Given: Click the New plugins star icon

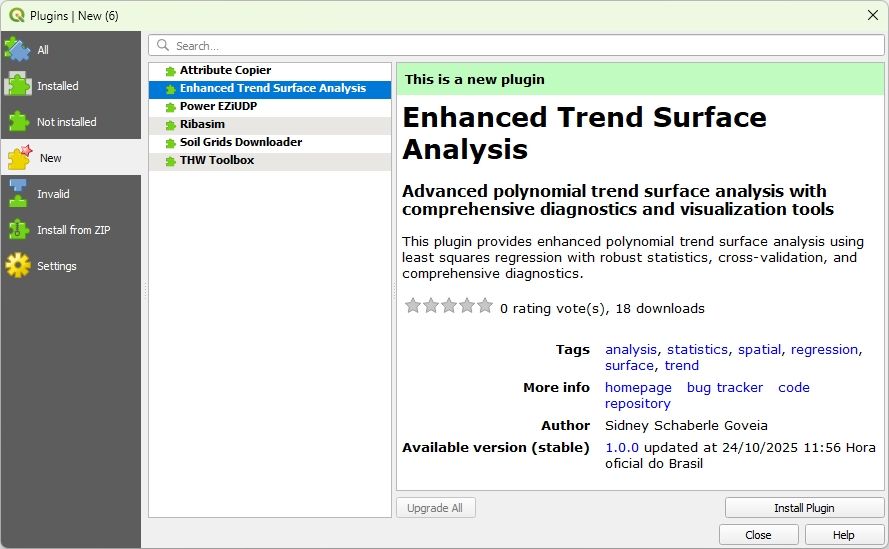Looking at the screenshot, I should 19,158.
